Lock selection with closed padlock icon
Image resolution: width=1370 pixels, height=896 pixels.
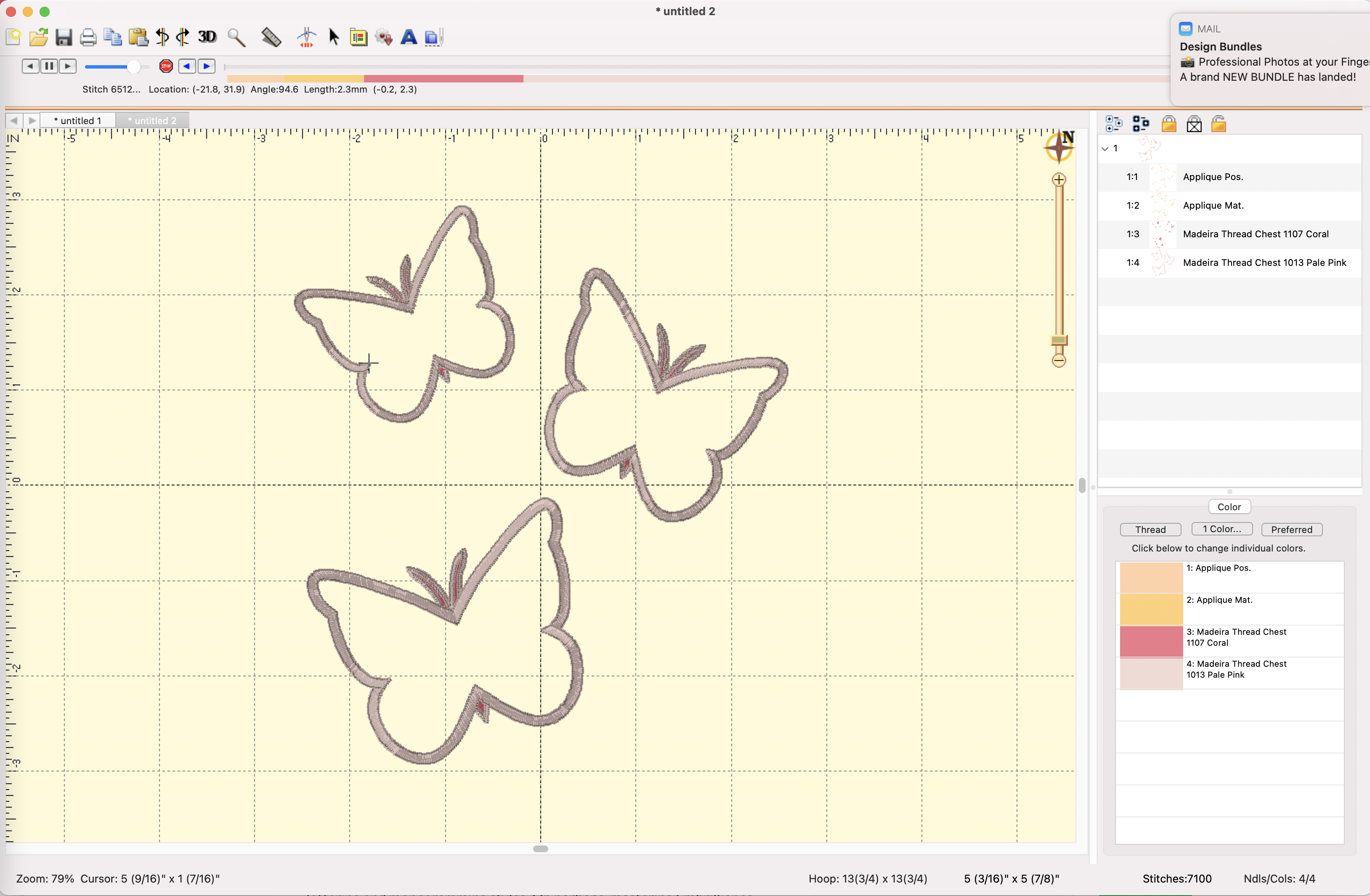[x=1168, y=124]
